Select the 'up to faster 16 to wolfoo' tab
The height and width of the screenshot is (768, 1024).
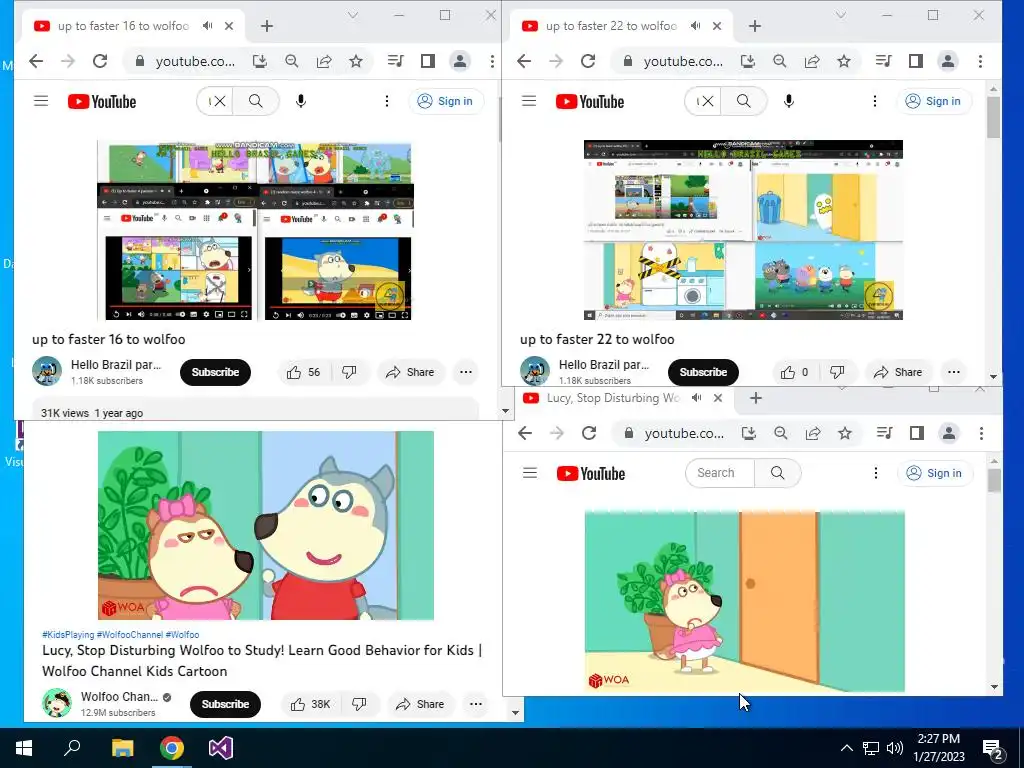[x=133, y=26]
